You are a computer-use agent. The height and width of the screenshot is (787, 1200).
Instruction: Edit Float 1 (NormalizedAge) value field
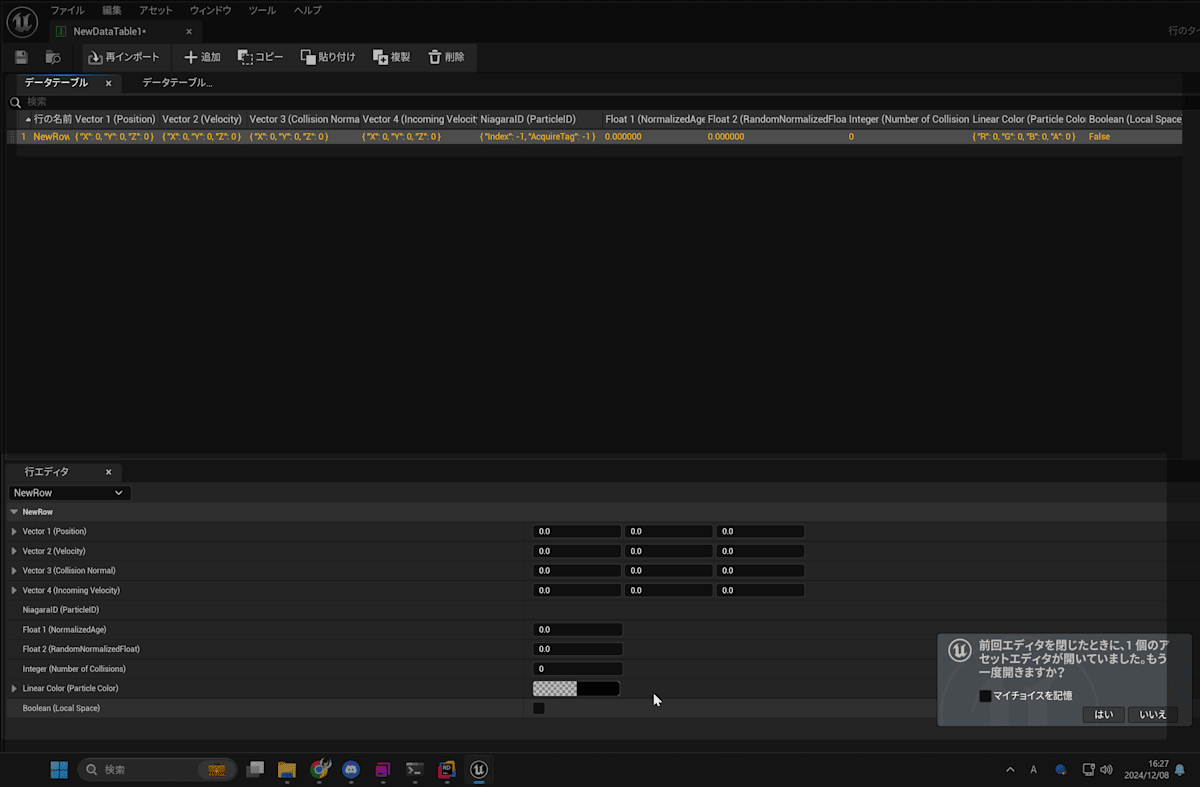point(577,629)
